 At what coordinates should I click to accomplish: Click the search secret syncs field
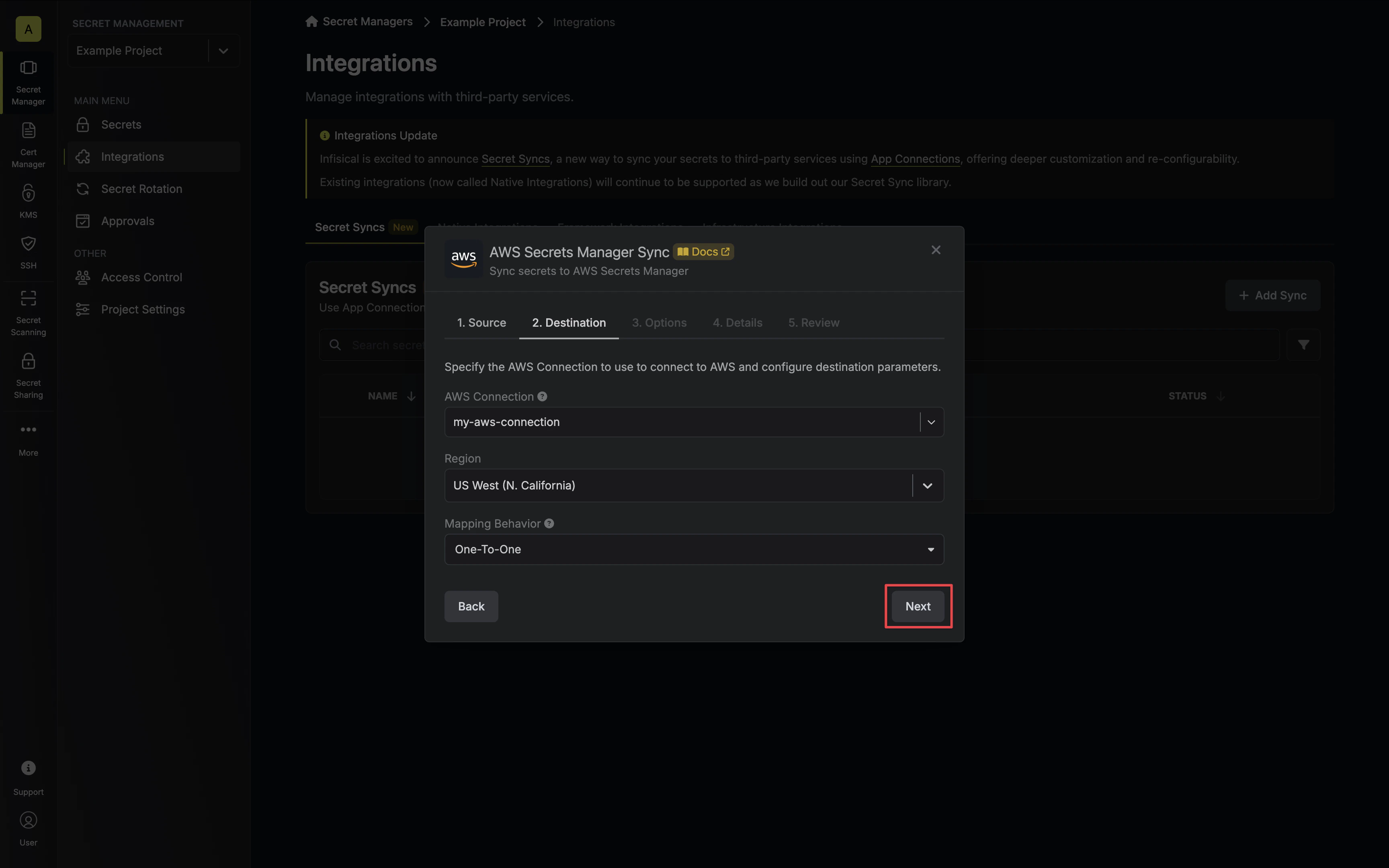tap(799, 344)
